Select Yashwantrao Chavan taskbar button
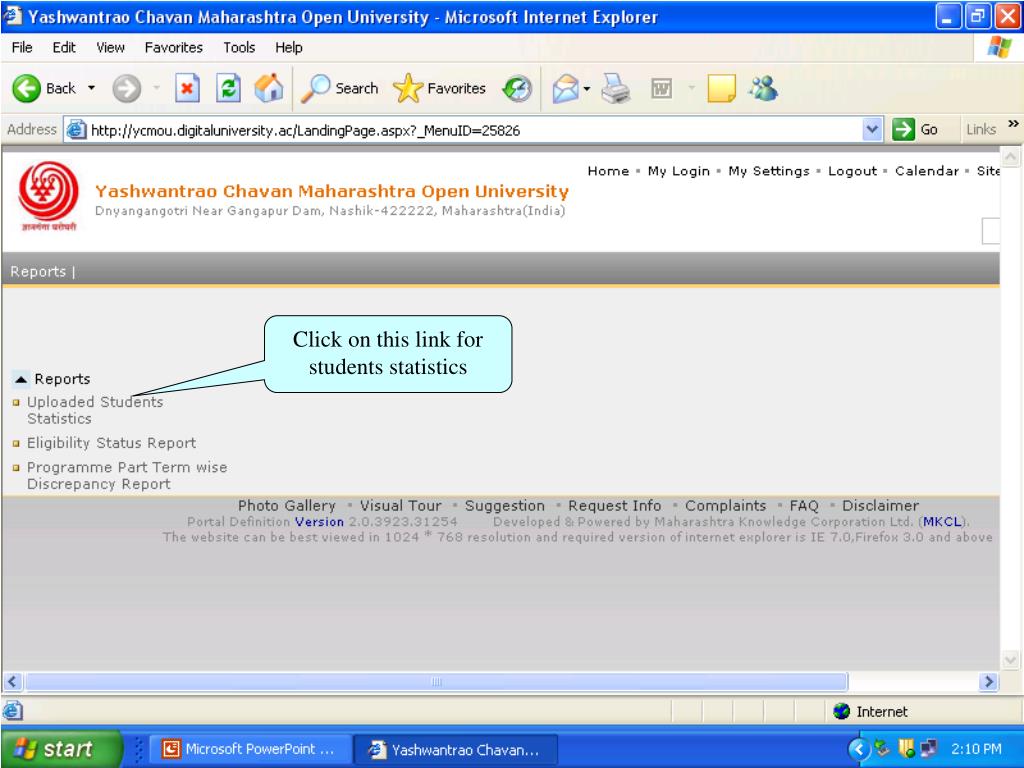 [456, 749]
